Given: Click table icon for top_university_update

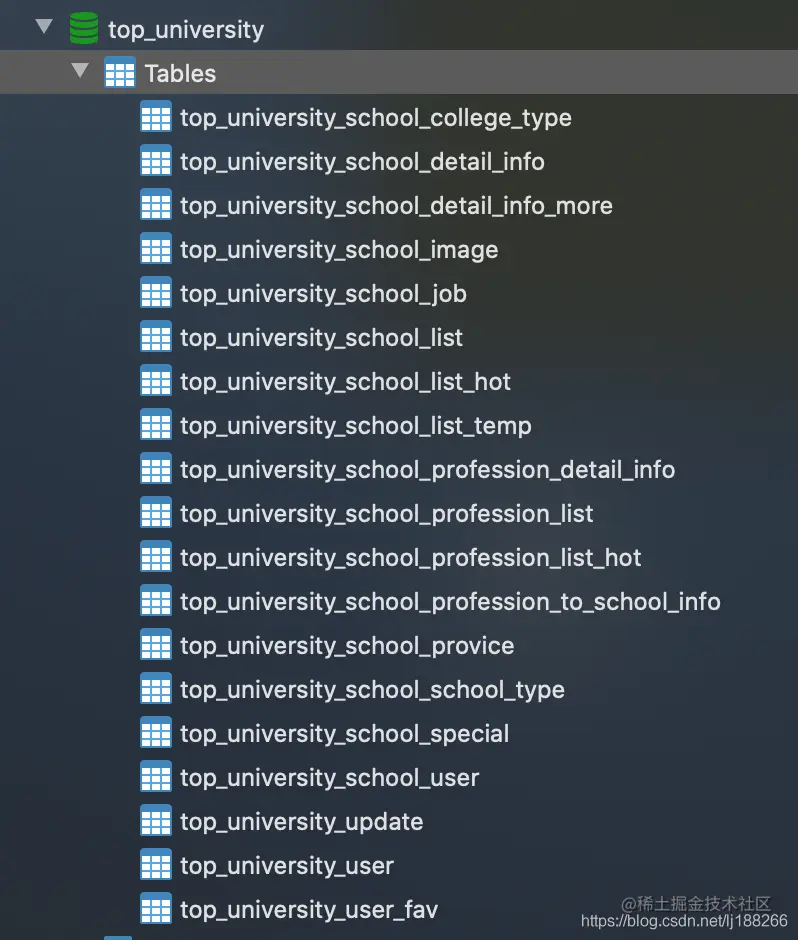Looking at the screenshot, I should tap(156, 821).
